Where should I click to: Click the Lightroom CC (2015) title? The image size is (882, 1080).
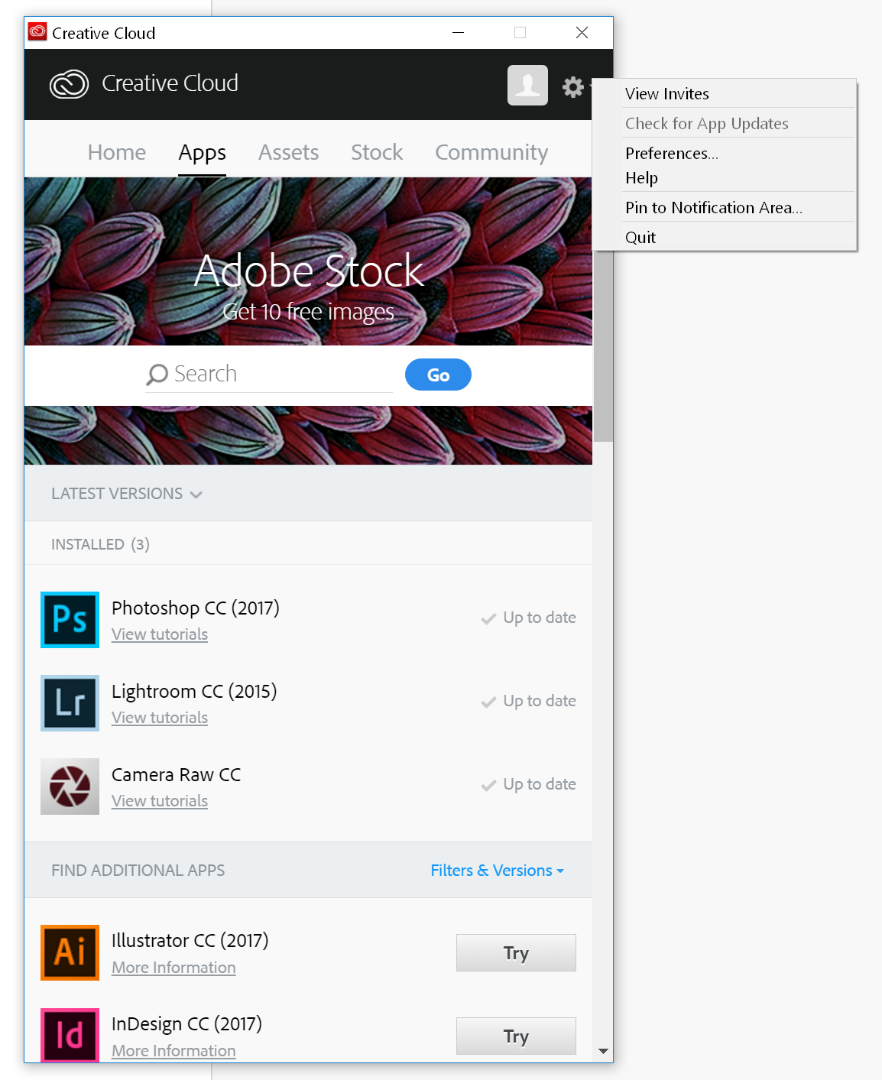pyautogui.click(x=194, y=692)
